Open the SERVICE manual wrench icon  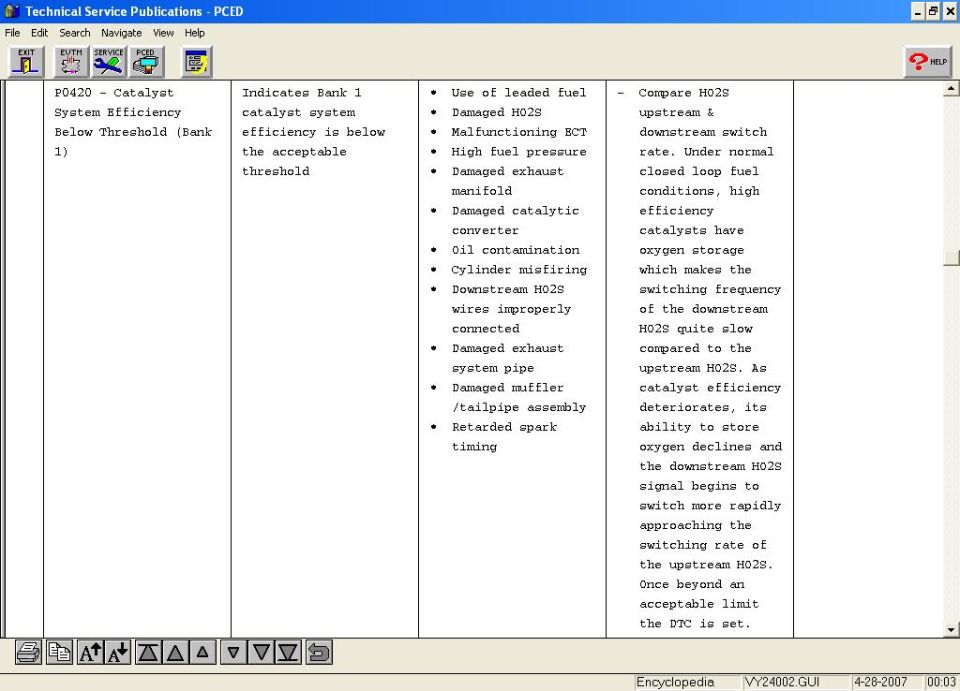pos(108,62)
